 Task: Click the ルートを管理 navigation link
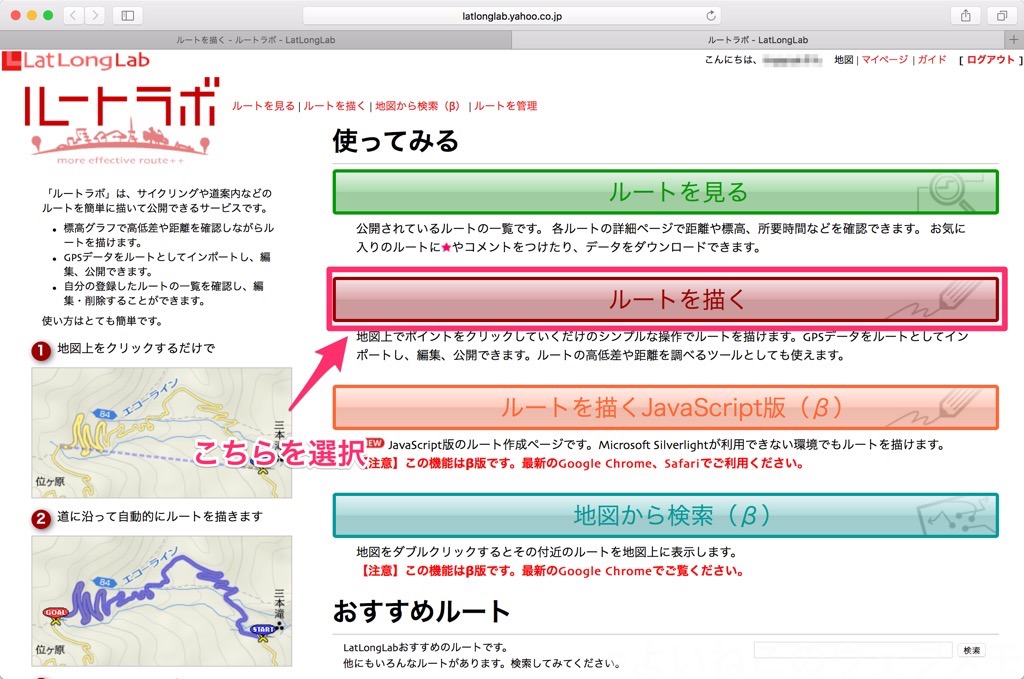coord(506,106)
